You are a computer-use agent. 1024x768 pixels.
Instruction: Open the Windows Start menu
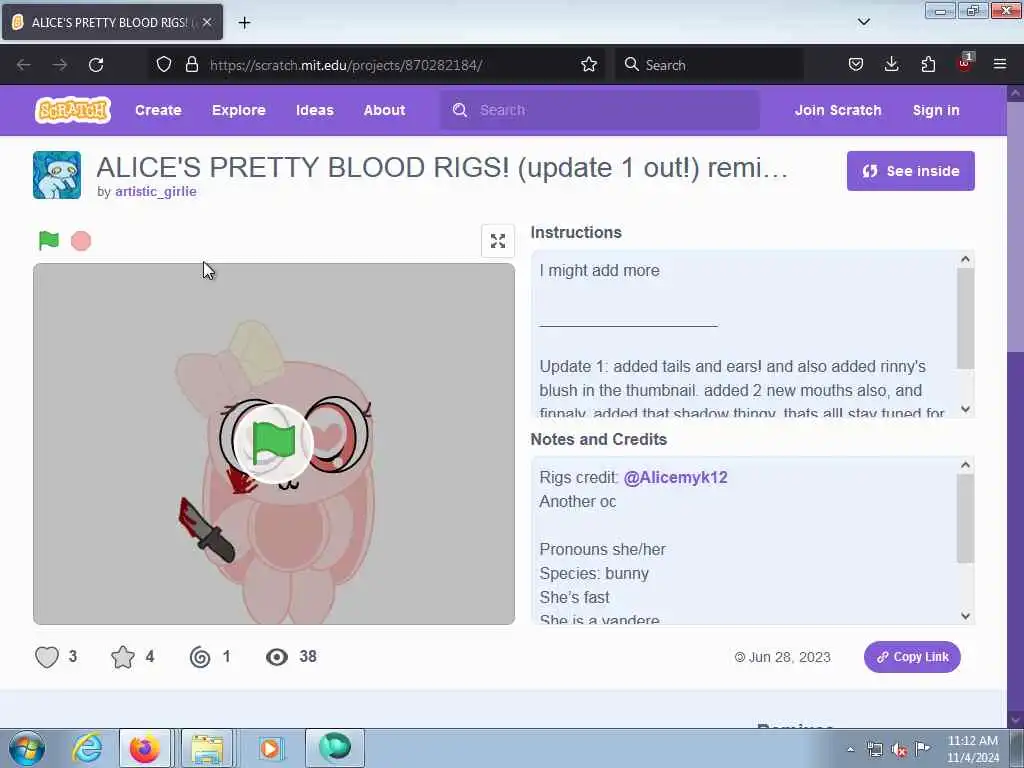coord(27,748)
